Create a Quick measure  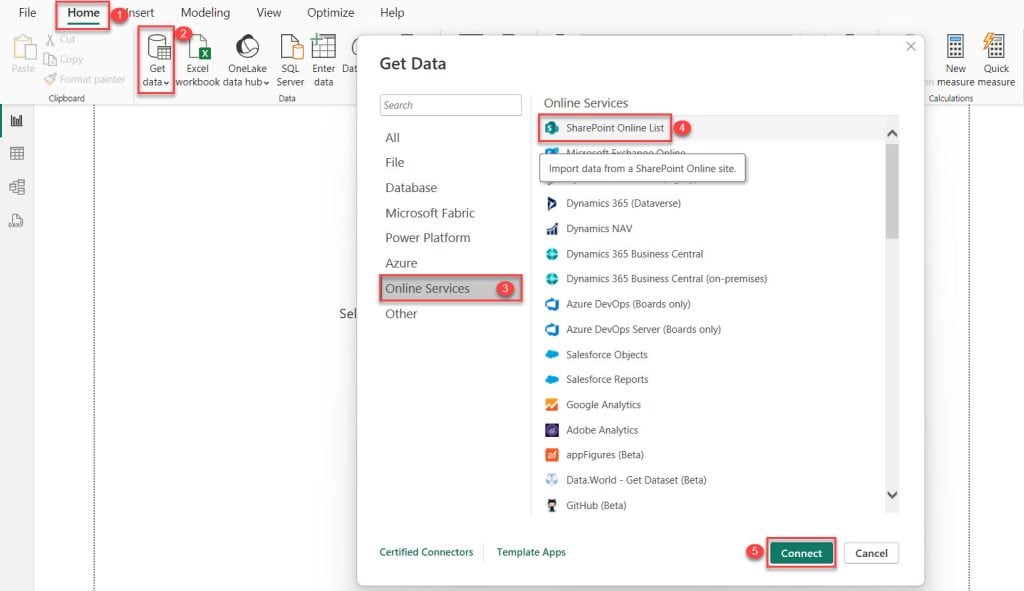click(x=996, y=60)
